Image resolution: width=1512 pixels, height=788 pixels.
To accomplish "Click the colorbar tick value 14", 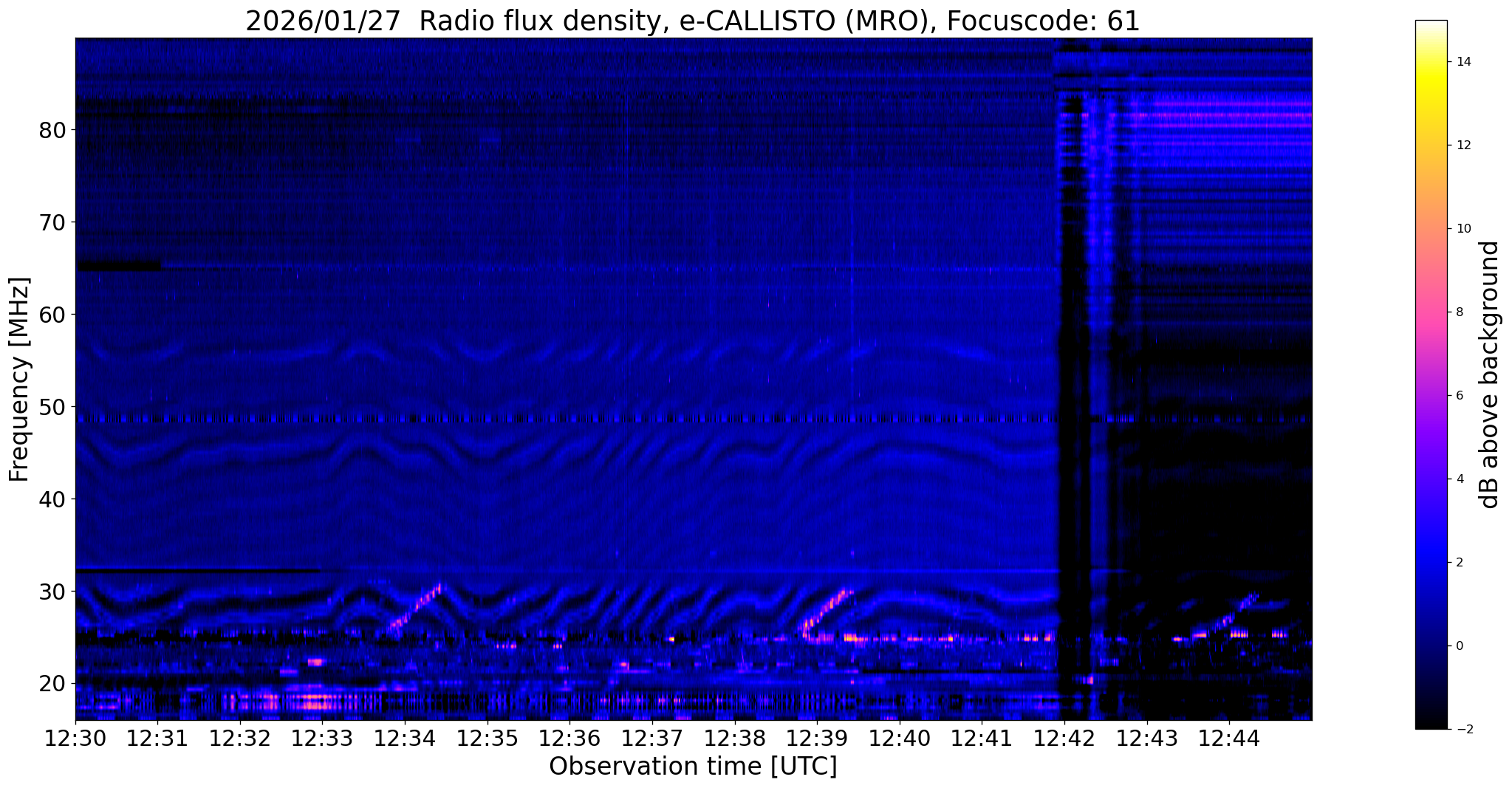I will click(x=1463, y=62).
